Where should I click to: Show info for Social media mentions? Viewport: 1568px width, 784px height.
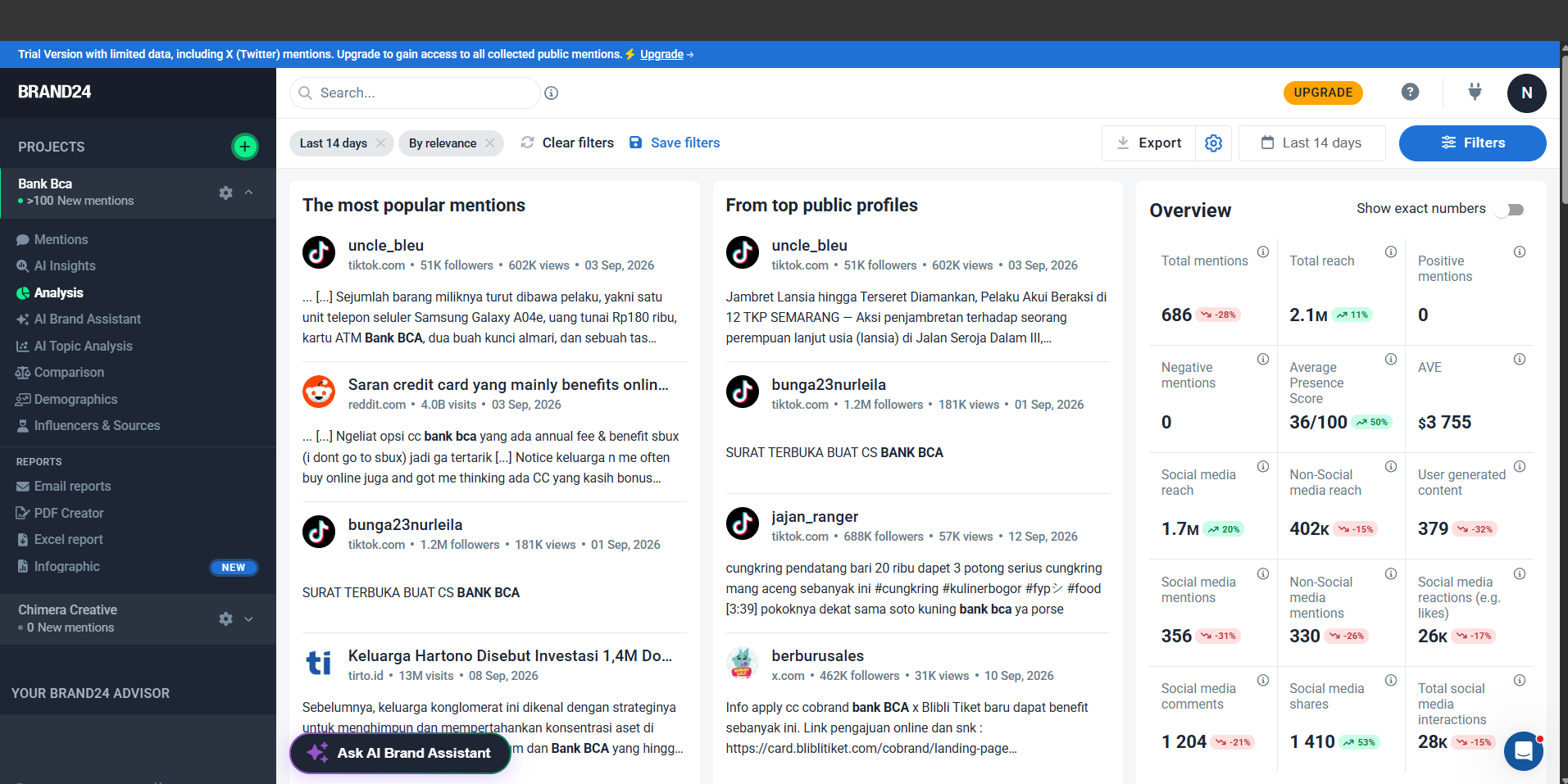pos(1263,573)
